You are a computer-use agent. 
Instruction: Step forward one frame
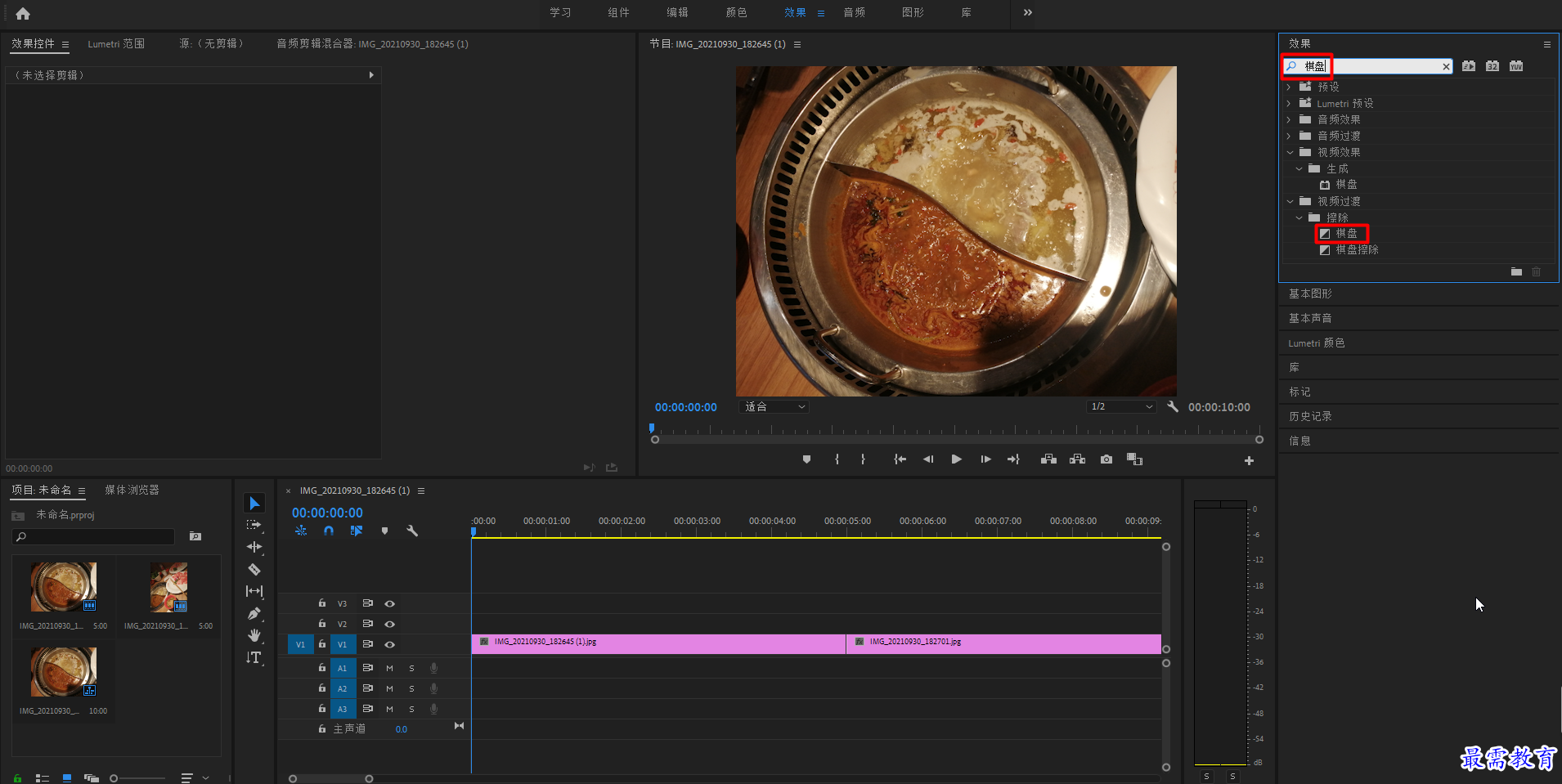tap(985, 459)
